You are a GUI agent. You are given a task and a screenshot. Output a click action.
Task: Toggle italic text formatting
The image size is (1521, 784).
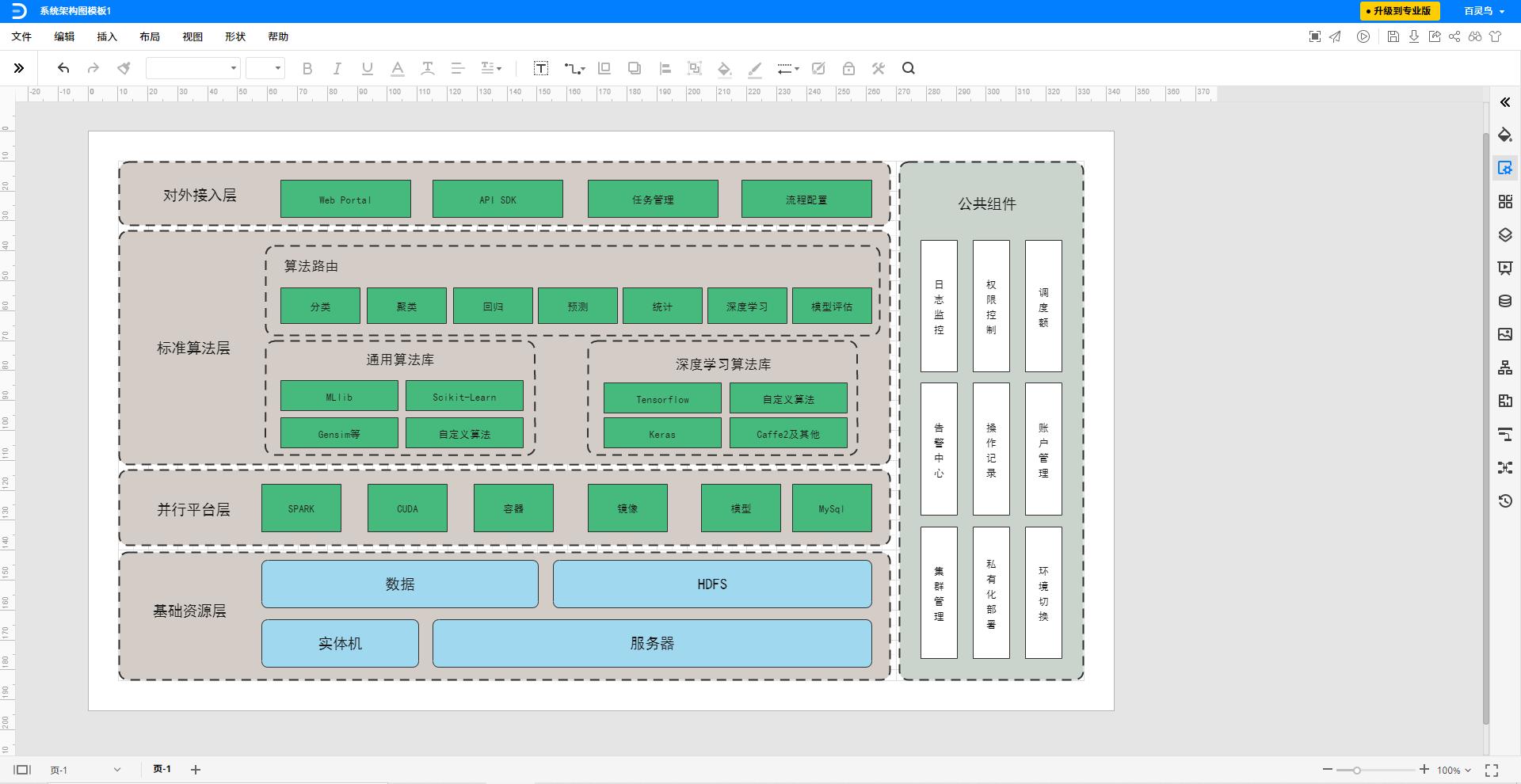click(337, 69)
